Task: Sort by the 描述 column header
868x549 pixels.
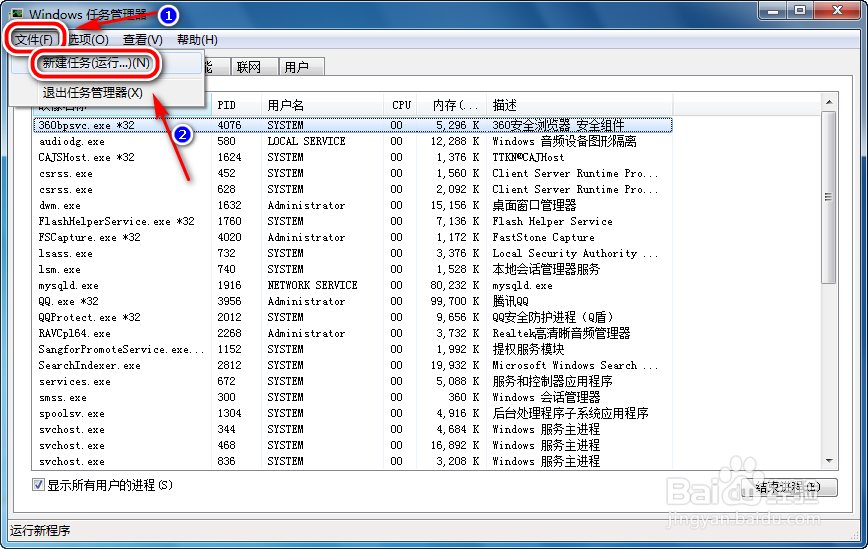Action: pos(580,105)
